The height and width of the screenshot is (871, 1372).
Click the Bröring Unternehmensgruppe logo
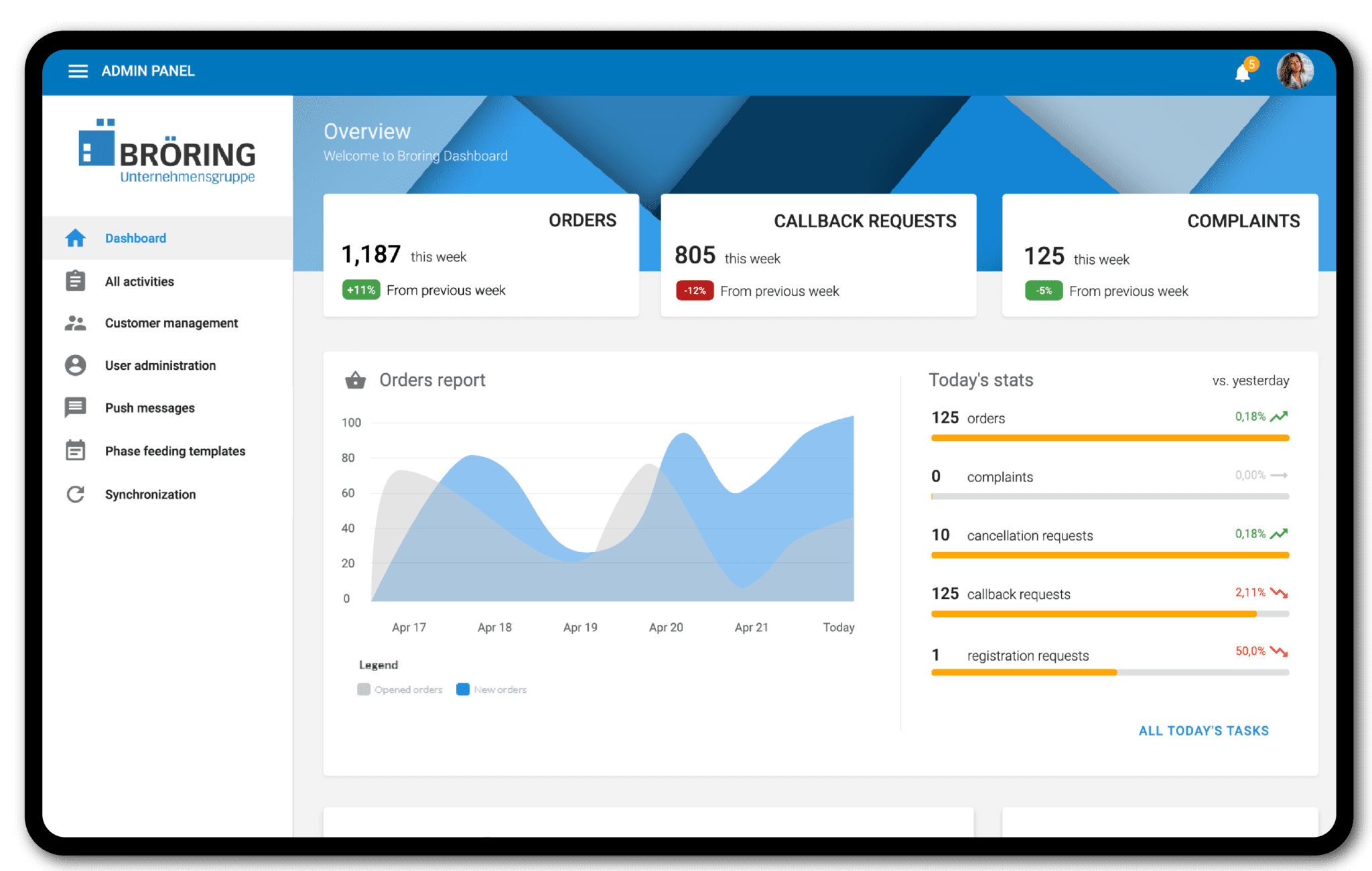pyautogui.click(x=167, y=152)
